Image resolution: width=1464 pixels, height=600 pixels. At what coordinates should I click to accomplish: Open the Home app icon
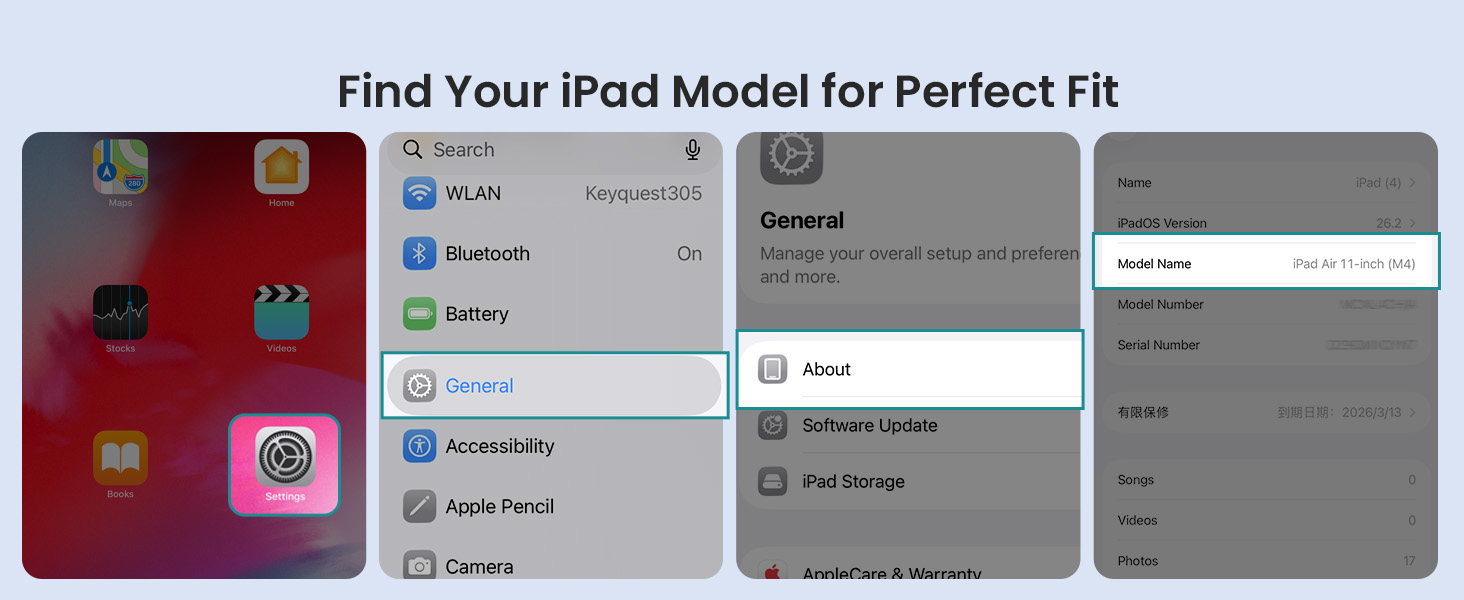pyautogui.click(x=281, y=167)
